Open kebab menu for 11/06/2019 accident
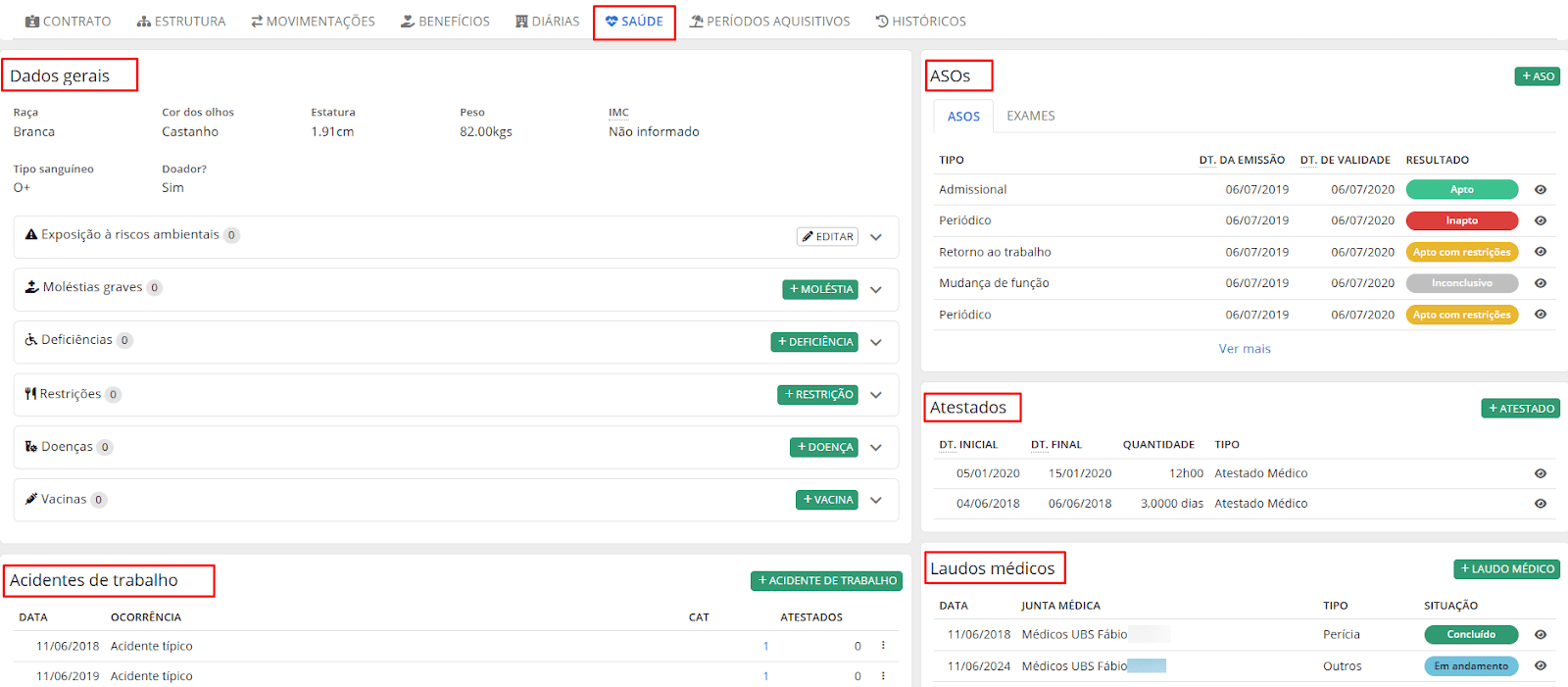The height and width of the screenshot is (687, 1568). point(883,676)
